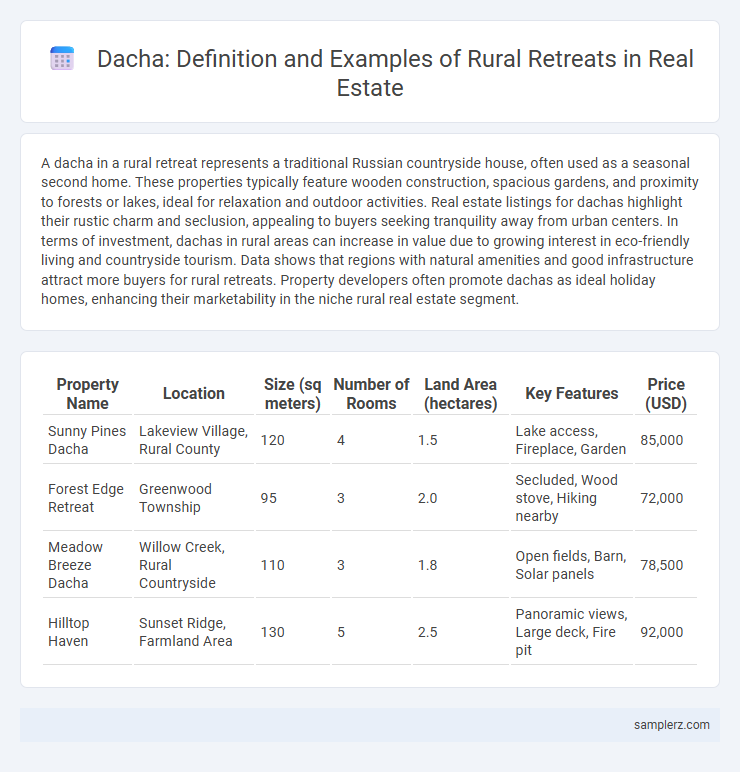Viewport: 740px width, 772px height.
Task: Click the land area value '2.0'
Action: (x=427, y=498)
